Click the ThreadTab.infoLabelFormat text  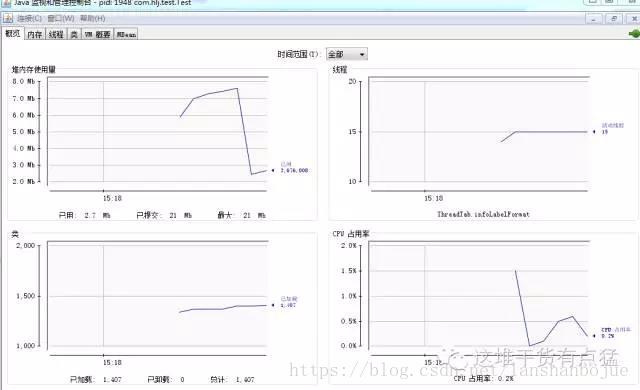(x=483, y=214)
